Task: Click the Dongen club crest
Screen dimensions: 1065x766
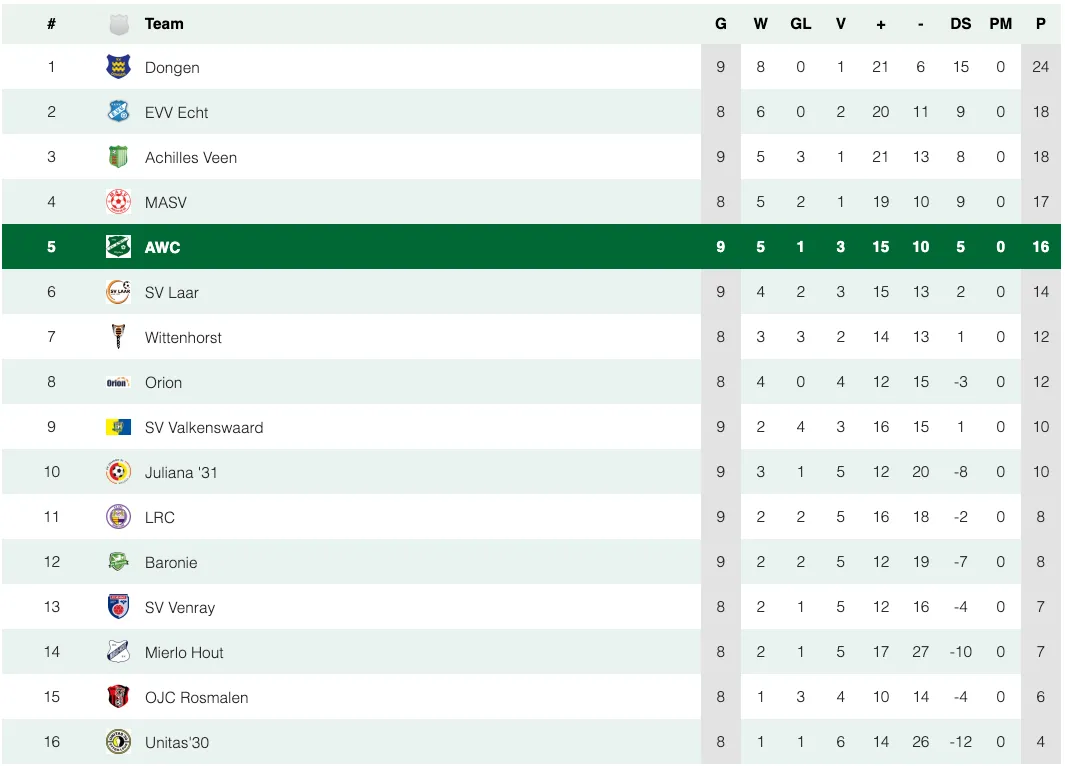Action: [x=118, y=67]
